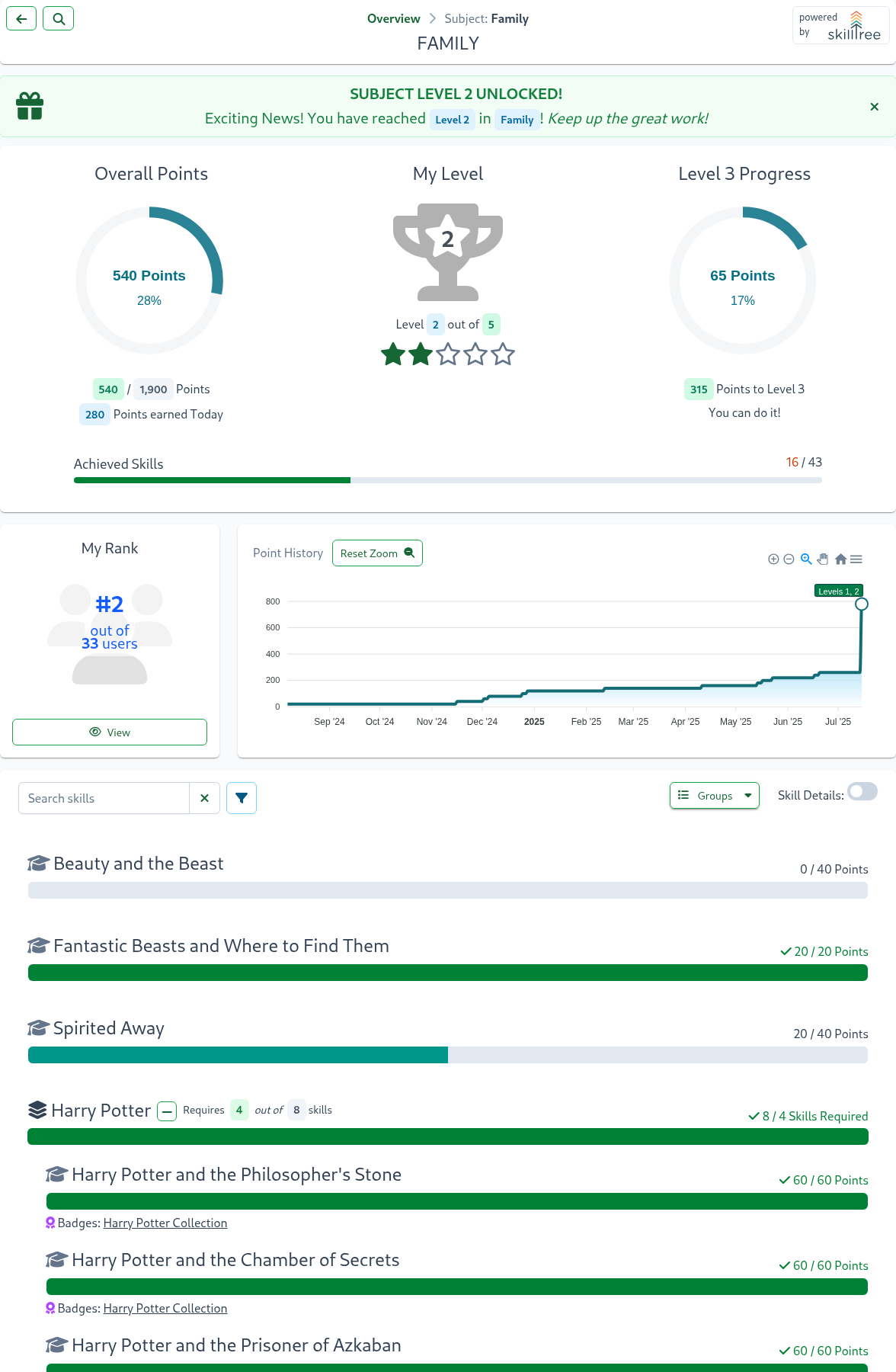Click the Overall Points circular chart
The height and width of the screenshot is (1372, 896).
pos(149,280)
